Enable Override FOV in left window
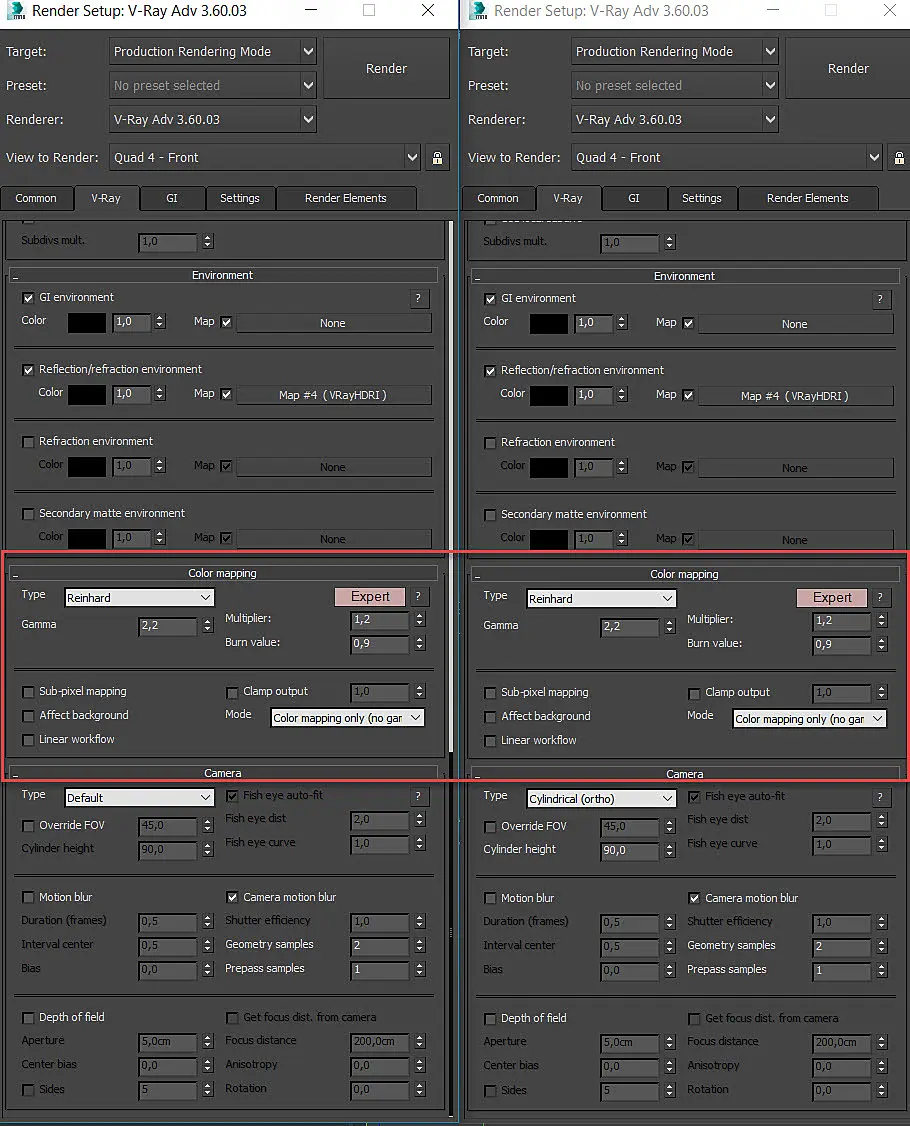 click(28, 827)
